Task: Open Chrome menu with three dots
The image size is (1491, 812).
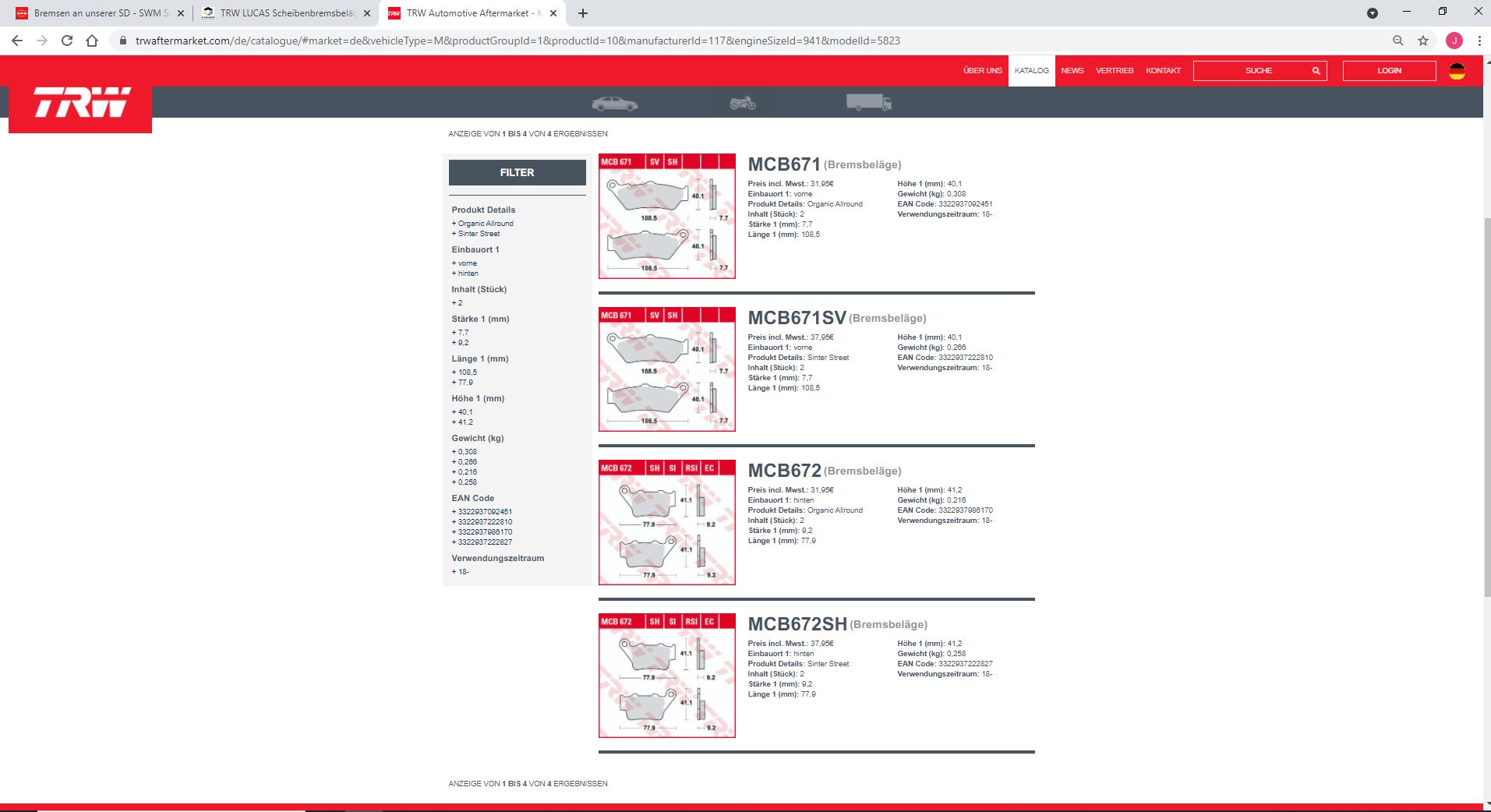Action: pyautogui.click(x=1479, y=41)
